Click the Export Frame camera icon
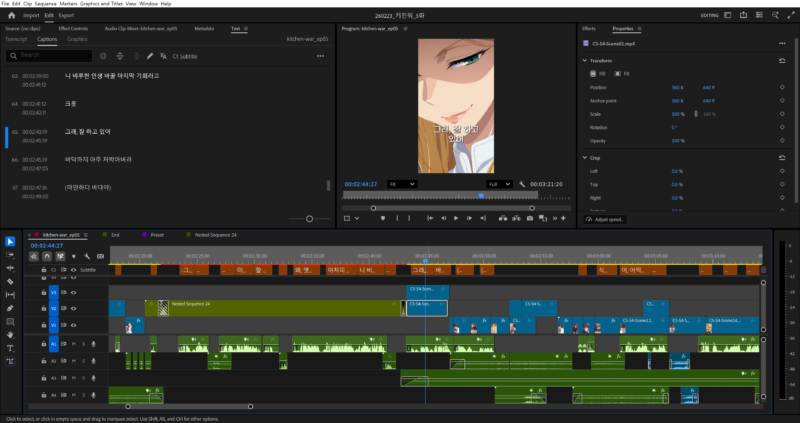The width and height of the screenshot is (800, 423). point(530,218)
